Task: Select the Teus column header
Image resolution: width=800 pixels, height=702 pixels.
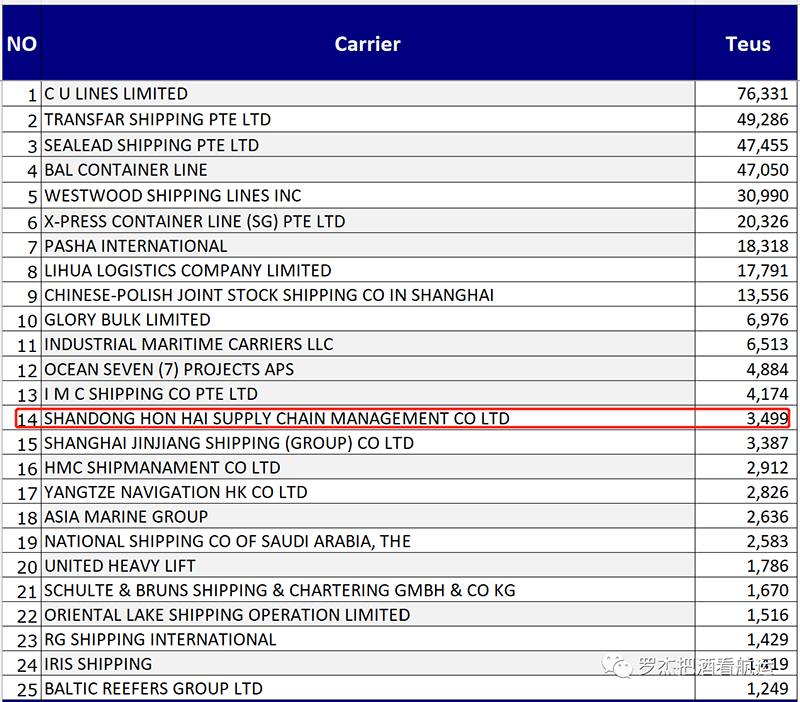Action: coord(747,43)
